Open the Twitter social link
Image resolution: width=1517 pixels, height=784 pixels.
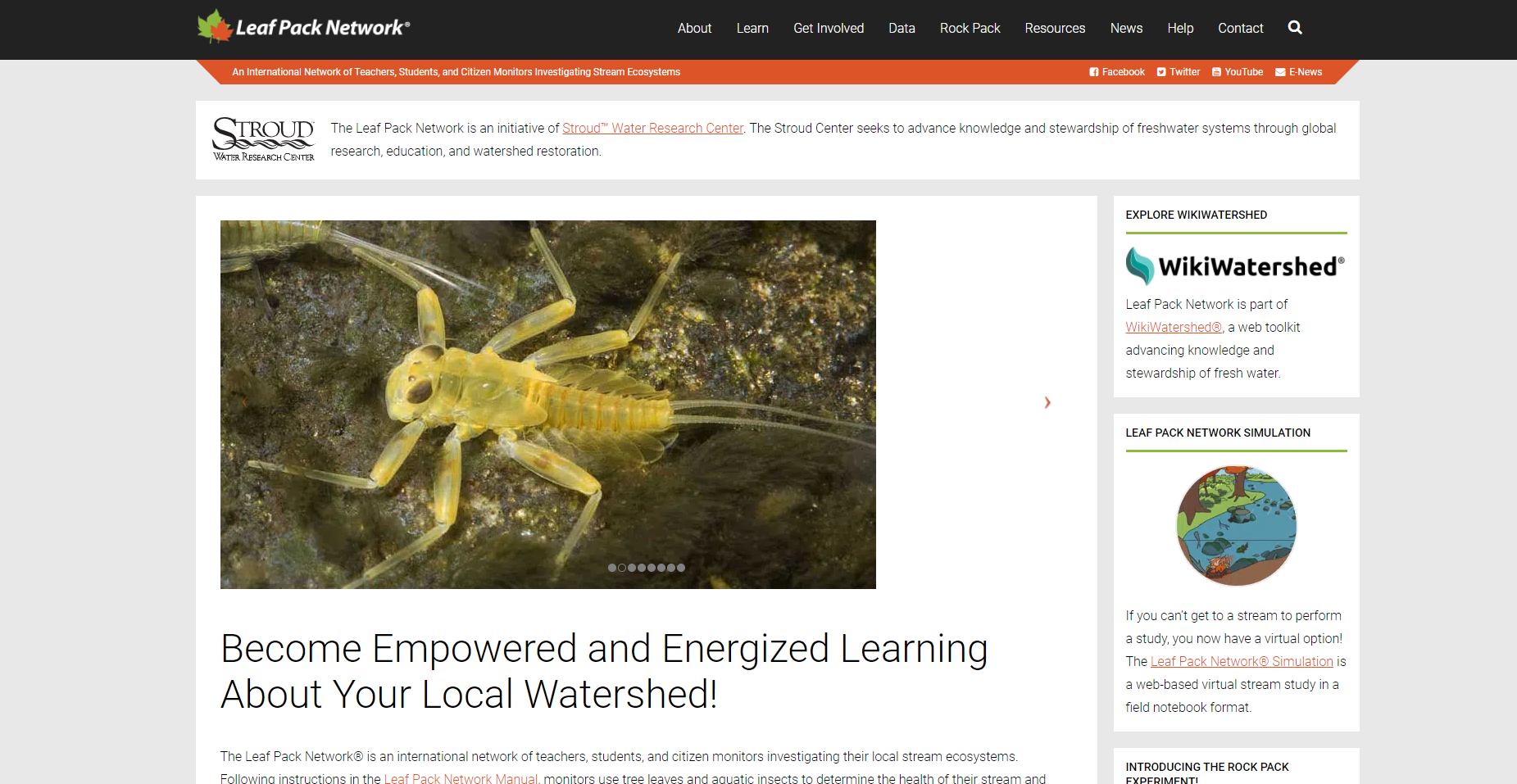[1179, 72]
